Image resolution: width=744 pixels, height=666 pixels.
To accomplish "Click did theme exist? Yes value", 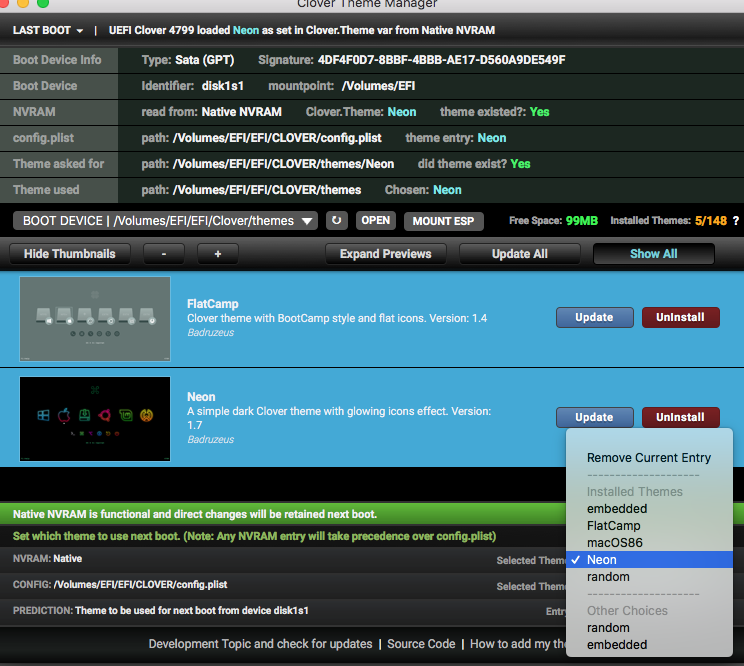I will click(521, 164).
